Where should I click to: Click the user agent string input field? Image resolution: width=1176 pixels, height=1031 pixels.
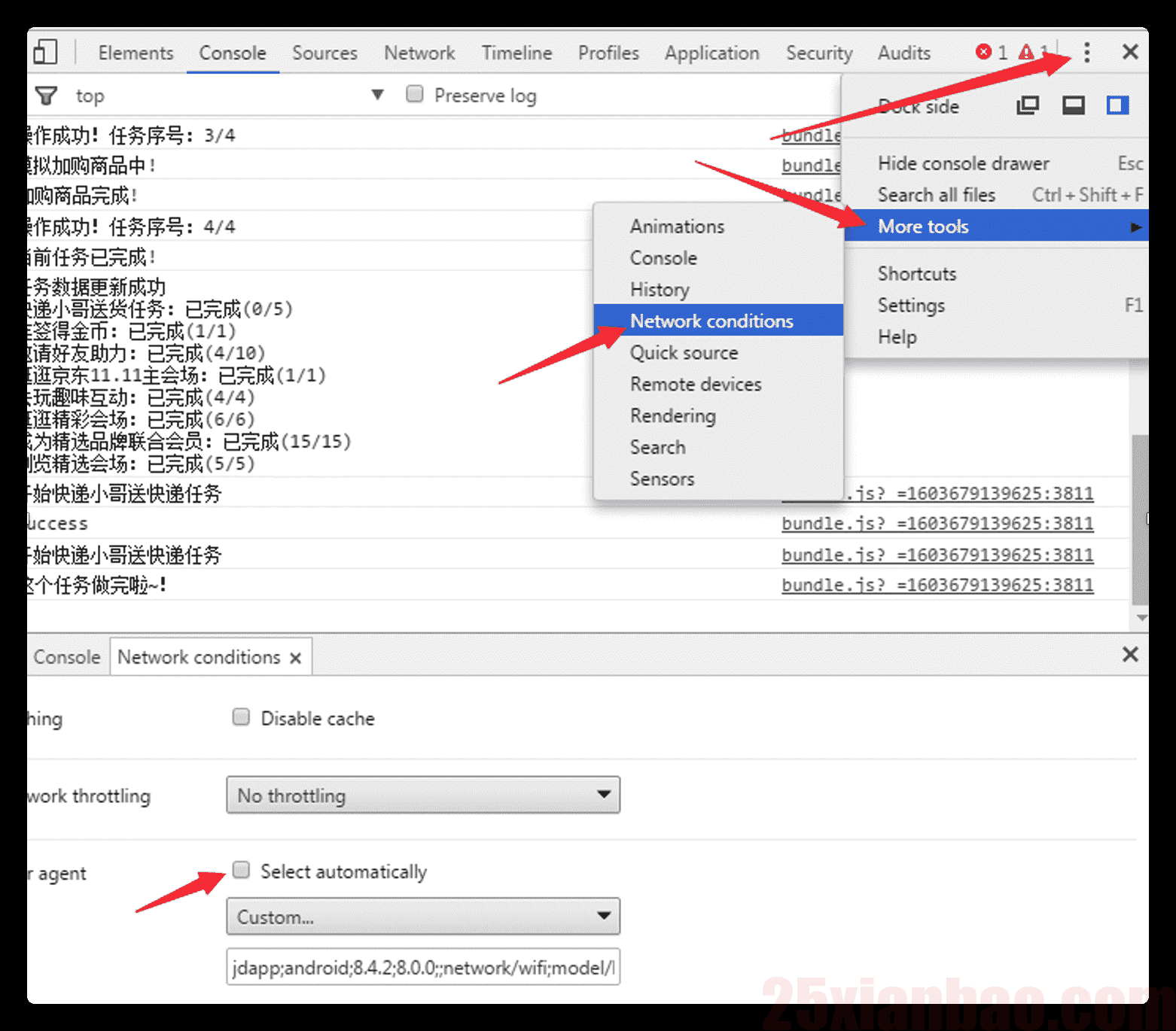click(x=423, y=966)
